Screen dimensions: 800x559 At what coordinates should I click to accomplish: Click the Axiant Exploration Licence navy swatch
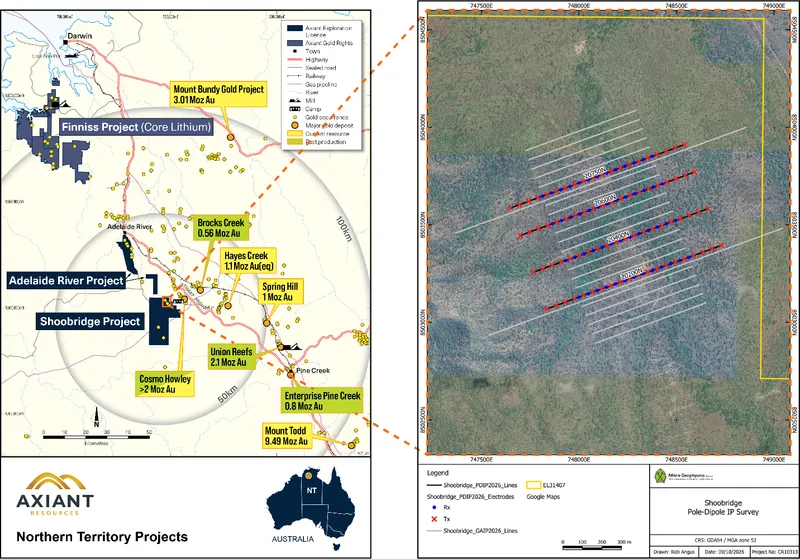click(x=294, y=28)
